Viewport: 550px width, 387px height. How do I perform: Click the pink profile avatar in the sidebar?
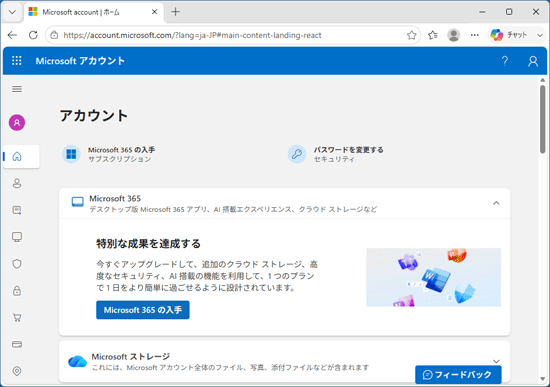tap(17, 122)
